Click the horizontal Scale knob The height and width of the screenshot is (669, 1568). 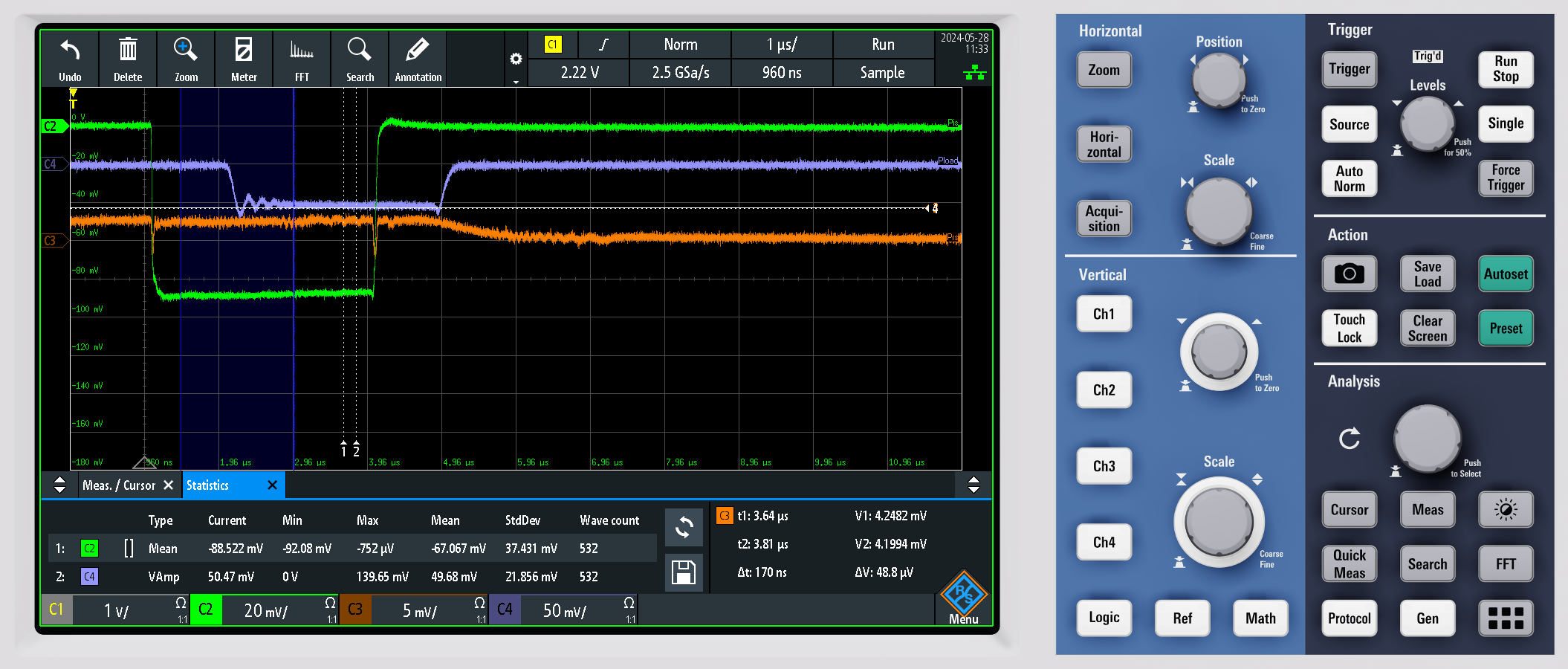point(1219,211)
